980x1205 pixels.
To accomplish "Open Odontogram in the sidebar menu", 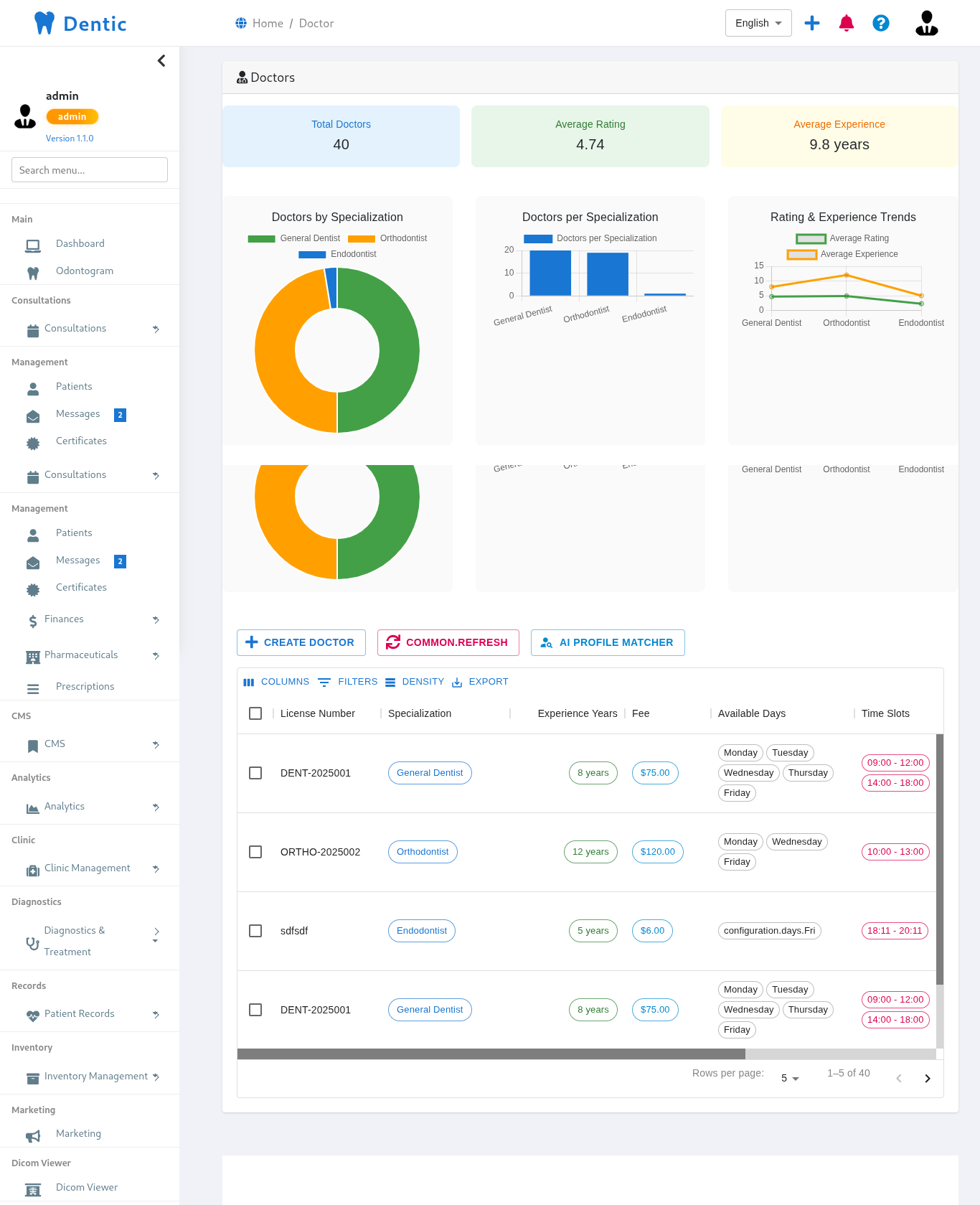I will [85, 271].
